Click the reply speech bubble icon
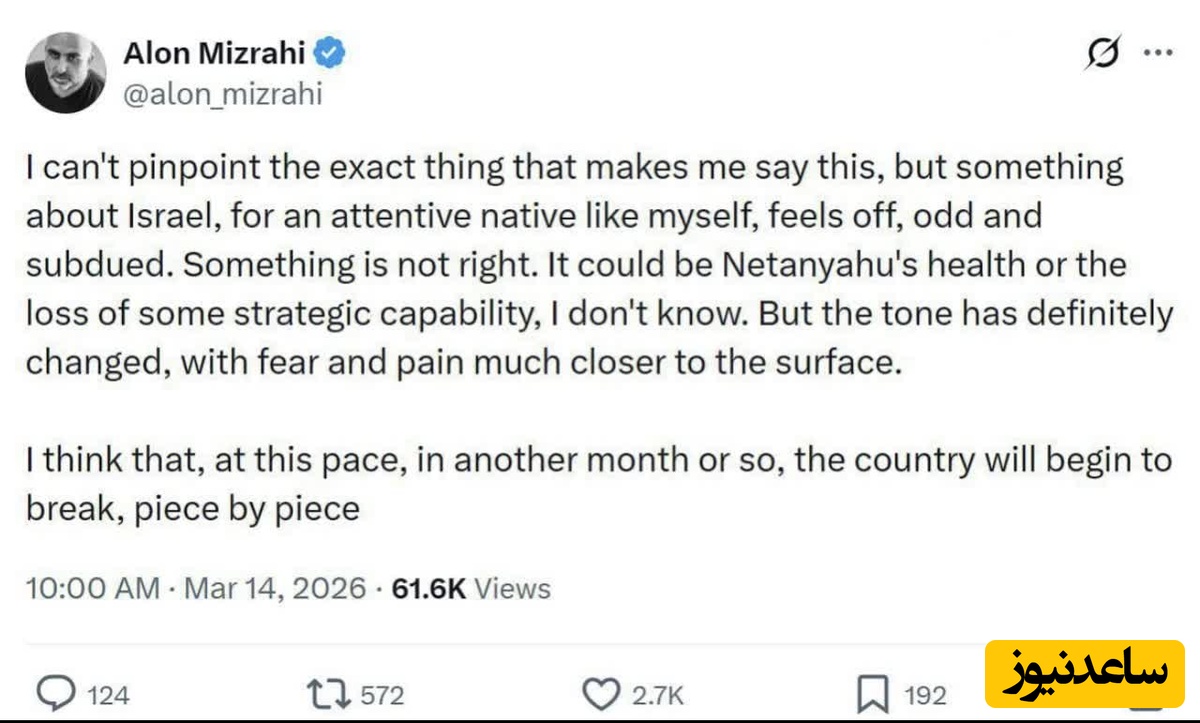 tap(57, 693)
